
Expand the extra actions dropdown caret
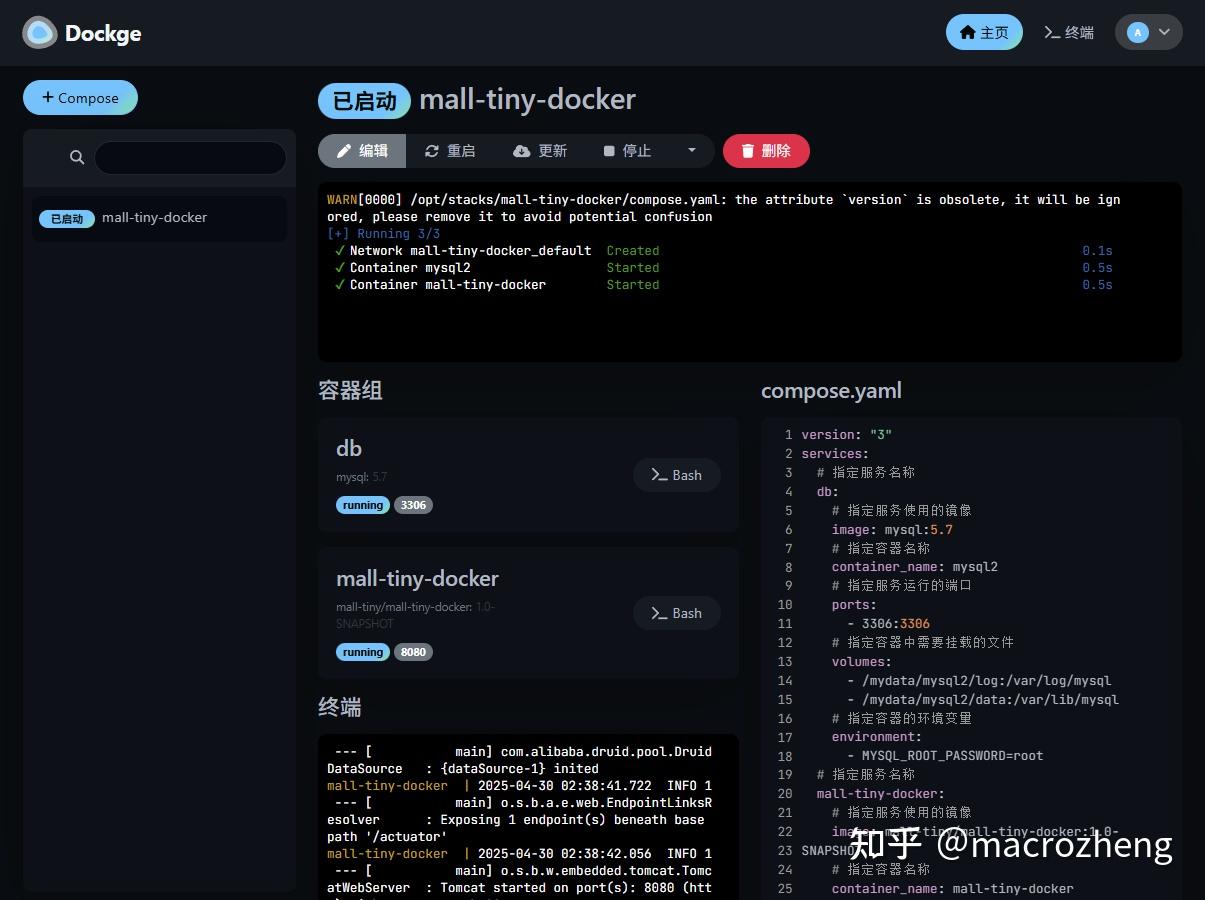tap(692, 151)
